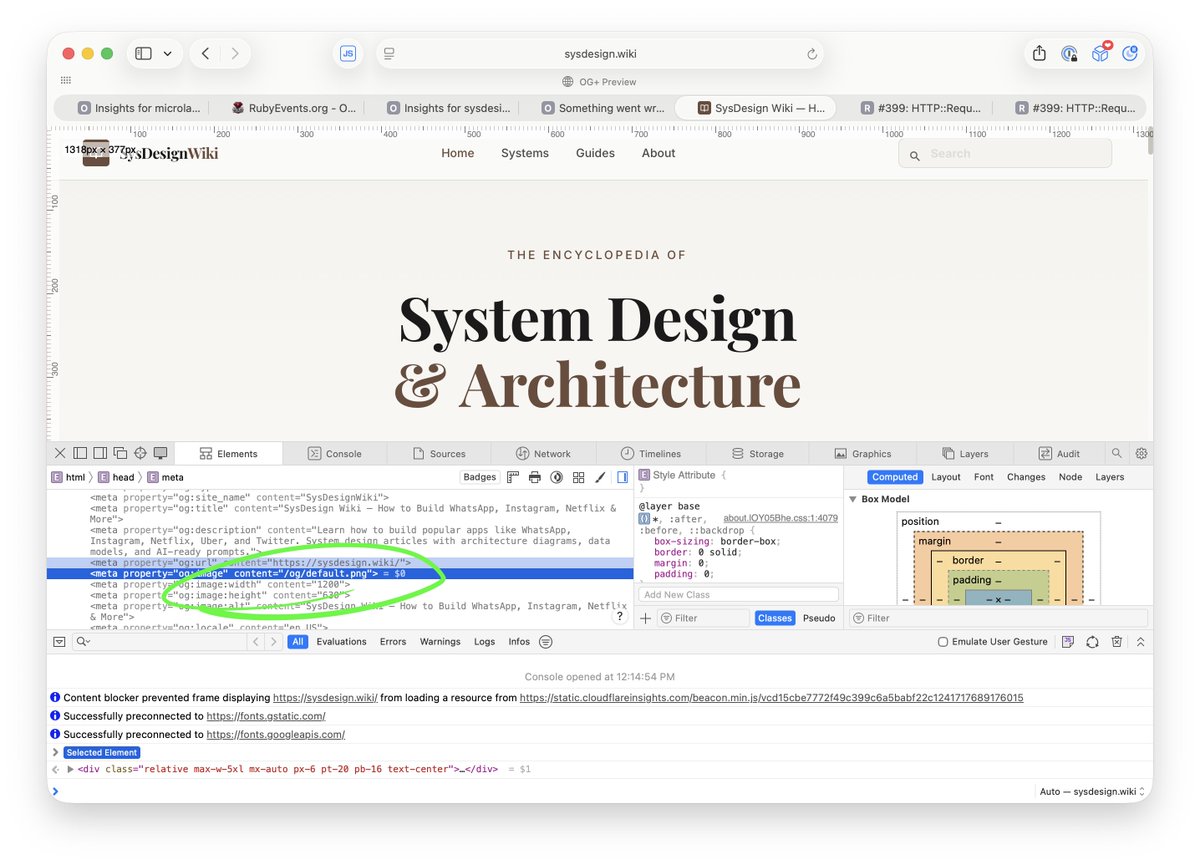Switch to the Network inspector tab
This screenshot has height=865, width=1200.
pos(544,453)
